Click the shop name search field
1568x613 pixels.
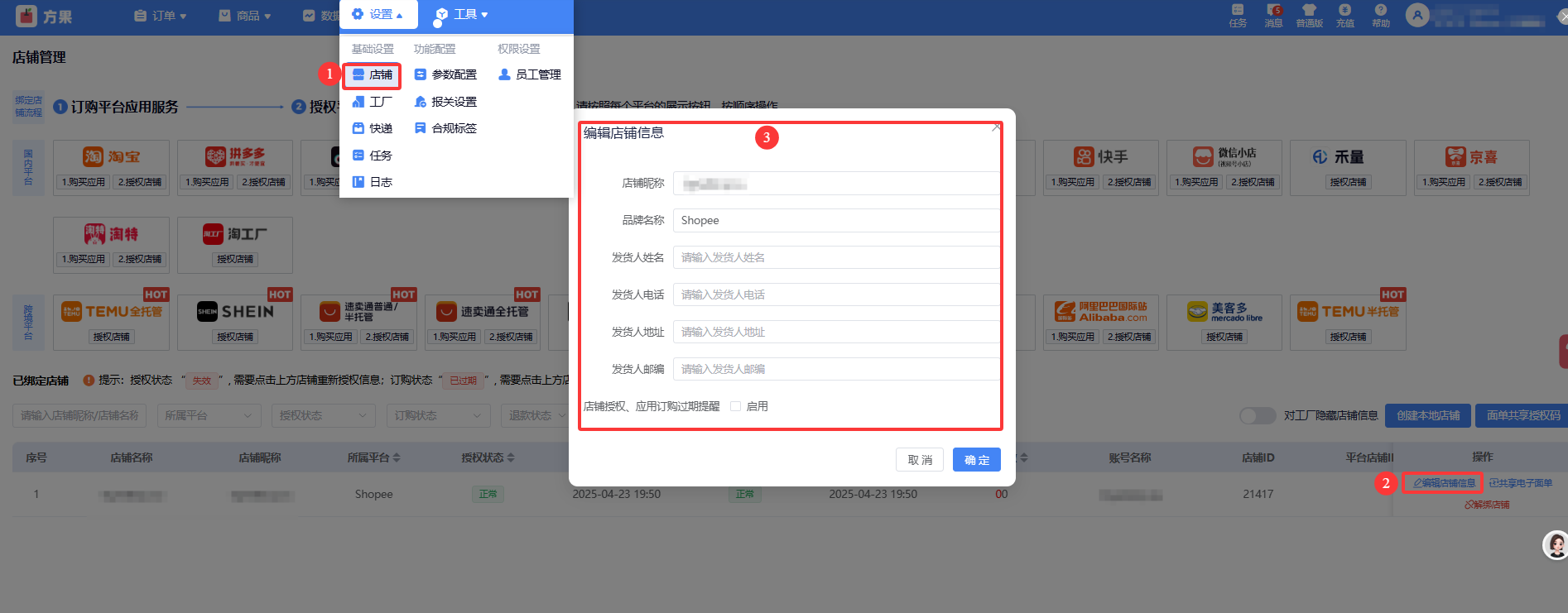pyautogui.click(x=79, y=415)
